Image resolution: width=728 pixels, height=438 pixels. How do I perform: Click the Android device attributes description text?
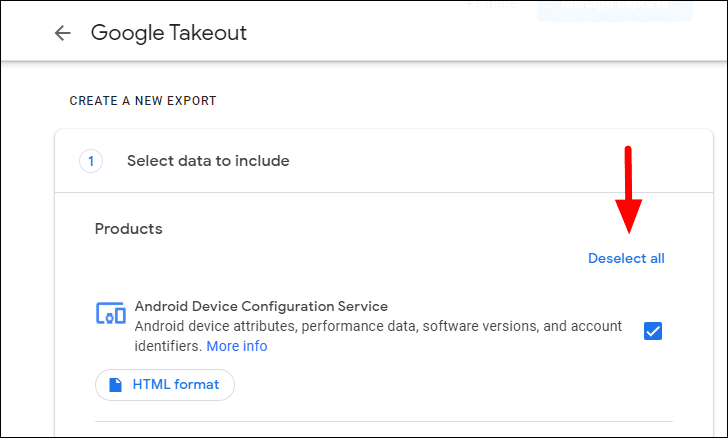pyautogui.click(x=378, y=326)
